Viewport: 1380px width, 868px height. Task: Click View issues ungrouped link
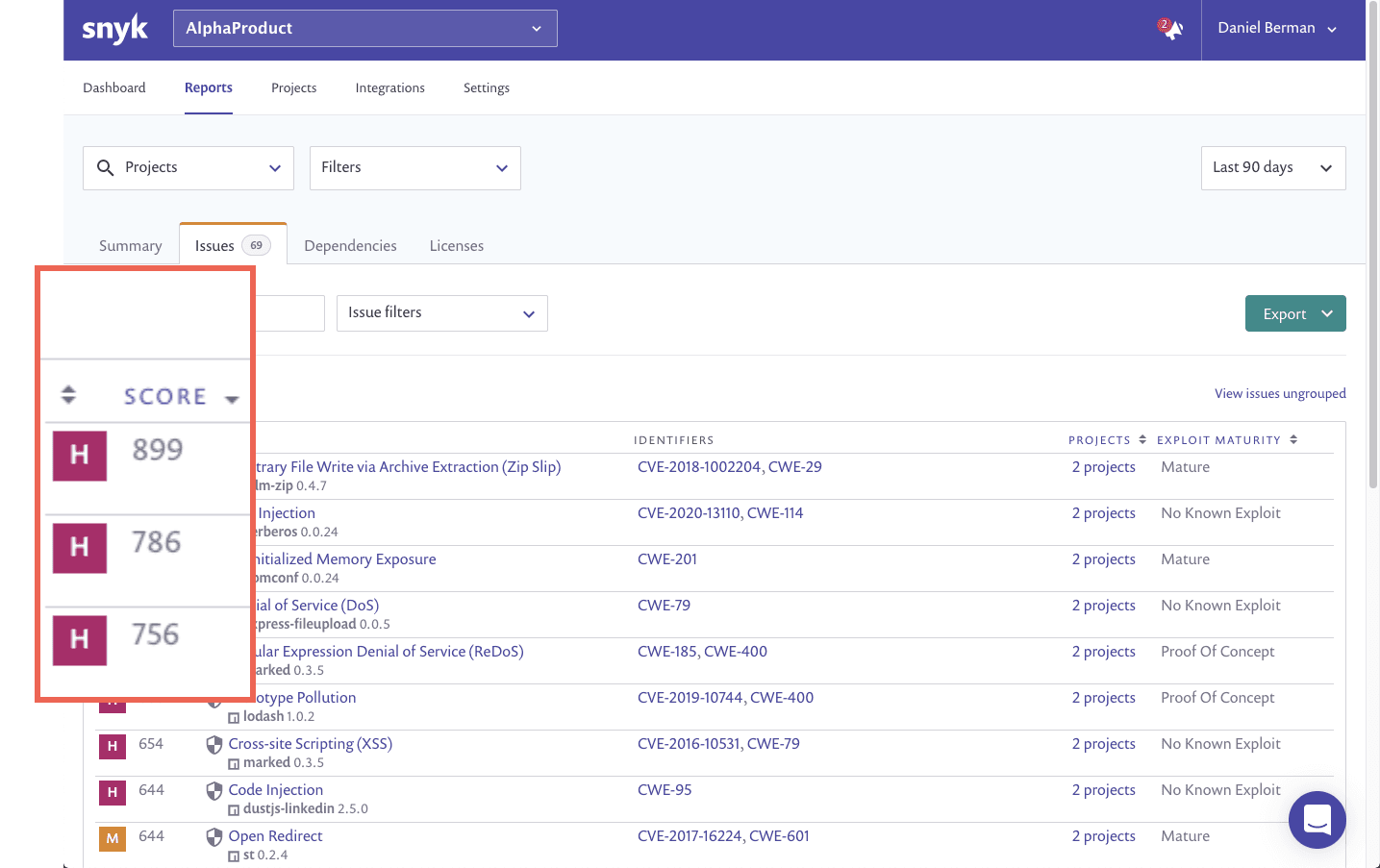click(x=1280, y=393)
